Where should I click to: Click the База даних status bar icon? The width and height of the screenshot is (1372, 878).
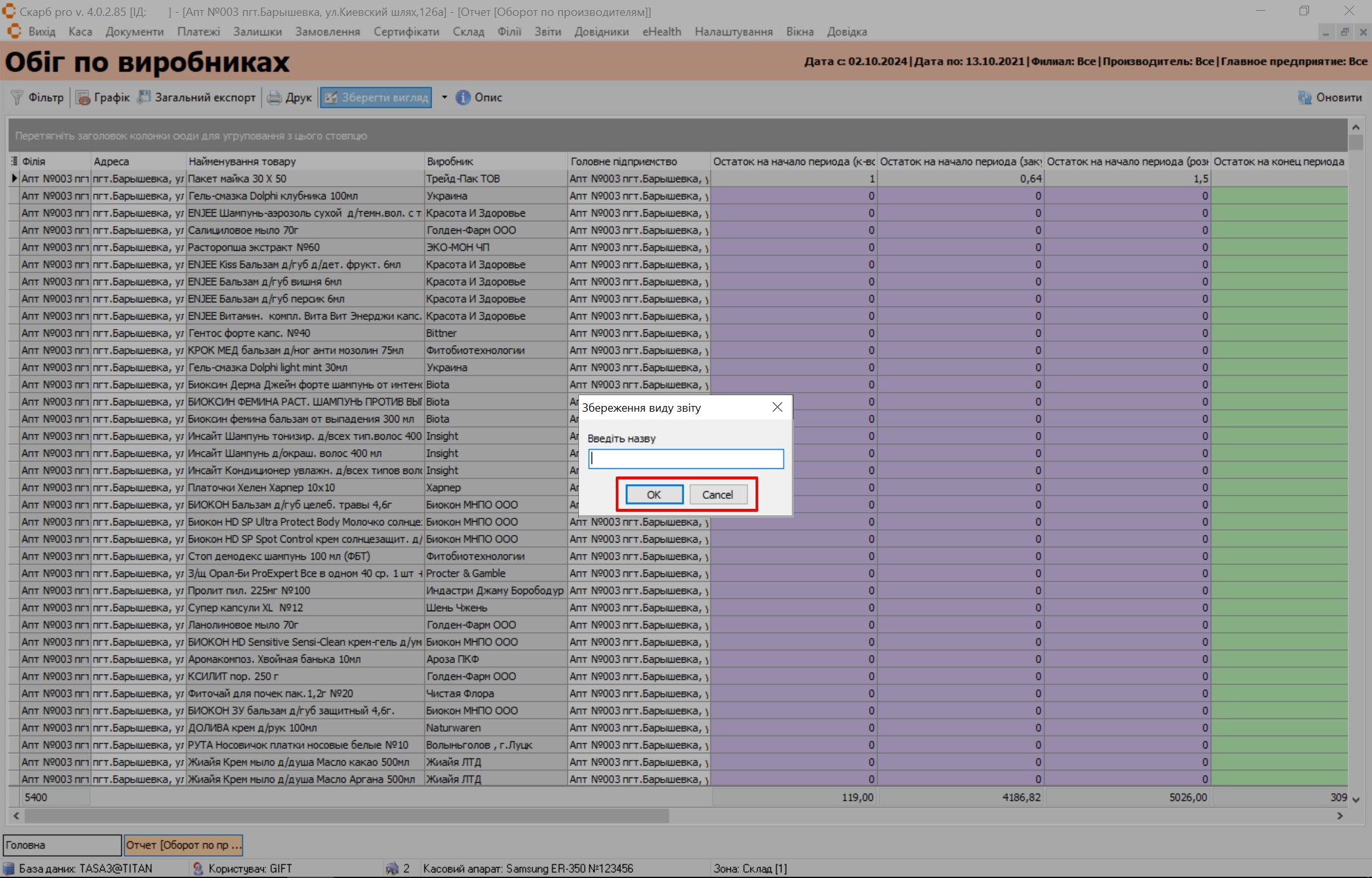tap(9, 868)
